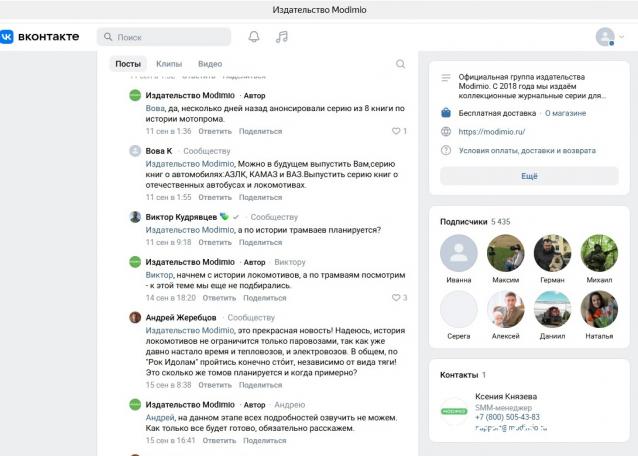
Task: Expand the chevron next to profile avatar
Action: [622, 37]
